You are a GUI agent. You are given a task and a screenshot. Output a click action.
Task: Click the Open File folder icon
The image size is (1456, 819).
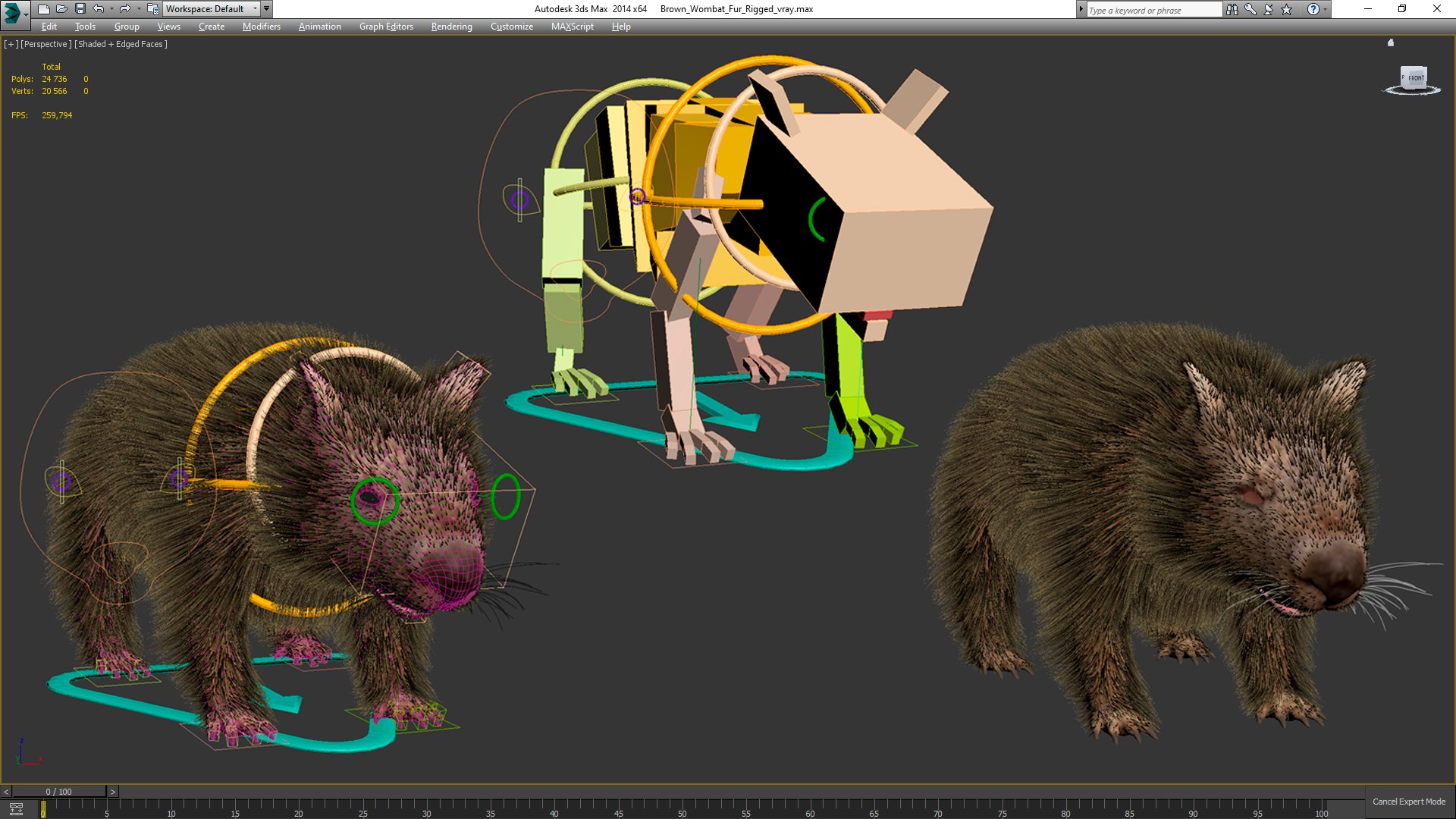(61, 9)
